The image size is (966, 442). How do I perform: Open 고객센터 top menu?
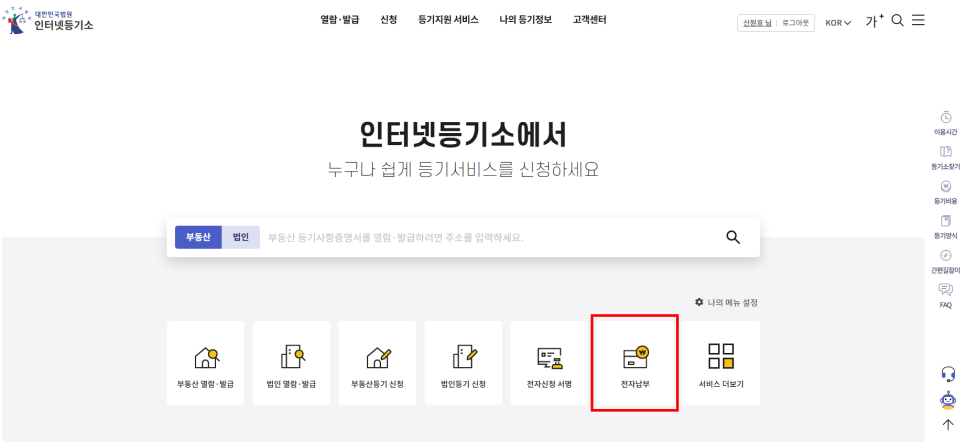pyautogui.click(x=589, y=20)
